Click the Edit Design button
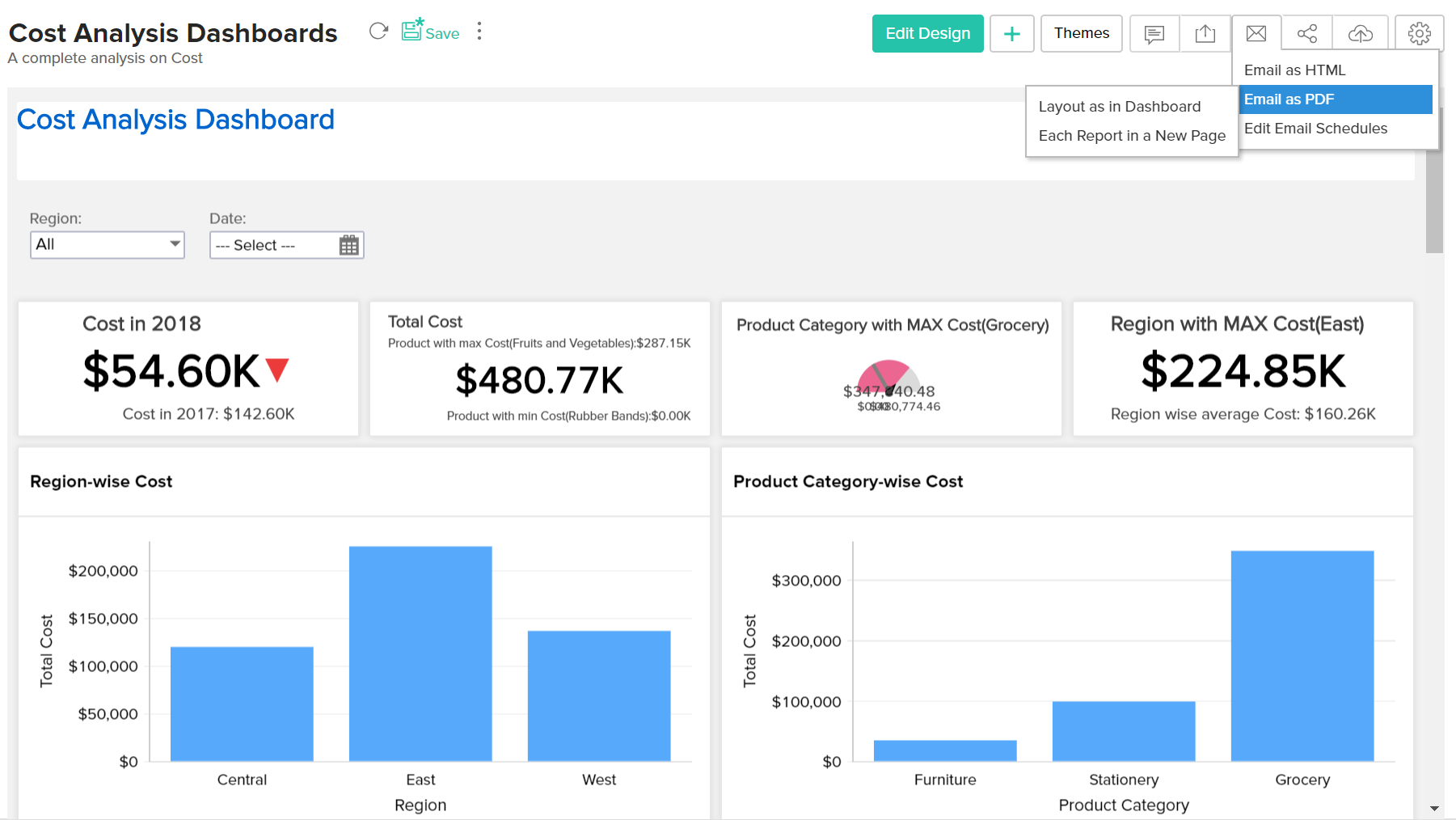Image resolution: width=1456 pixels, height=820 pixels. 927,33
